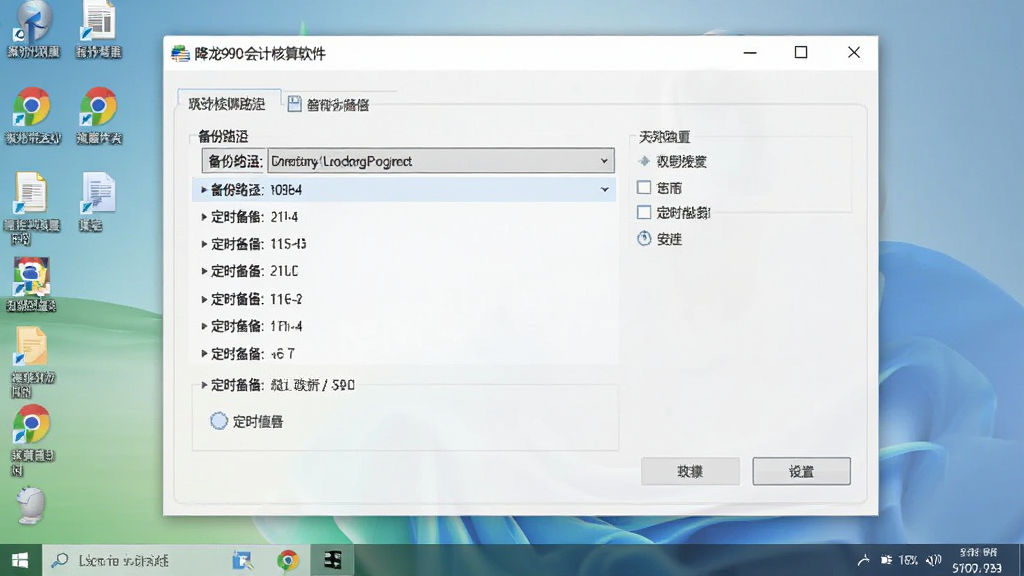Expand the 定时备份 row ending in / 590

204,385
